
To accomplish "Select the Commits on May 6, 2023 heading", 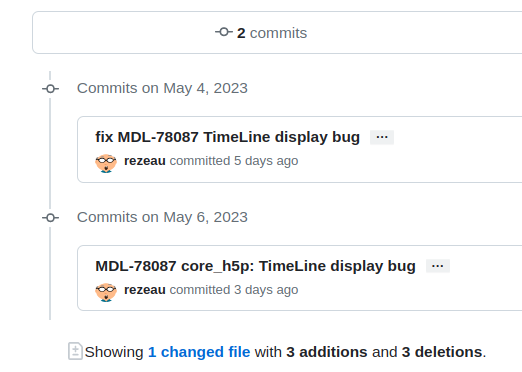I will (x=162, y=217).
